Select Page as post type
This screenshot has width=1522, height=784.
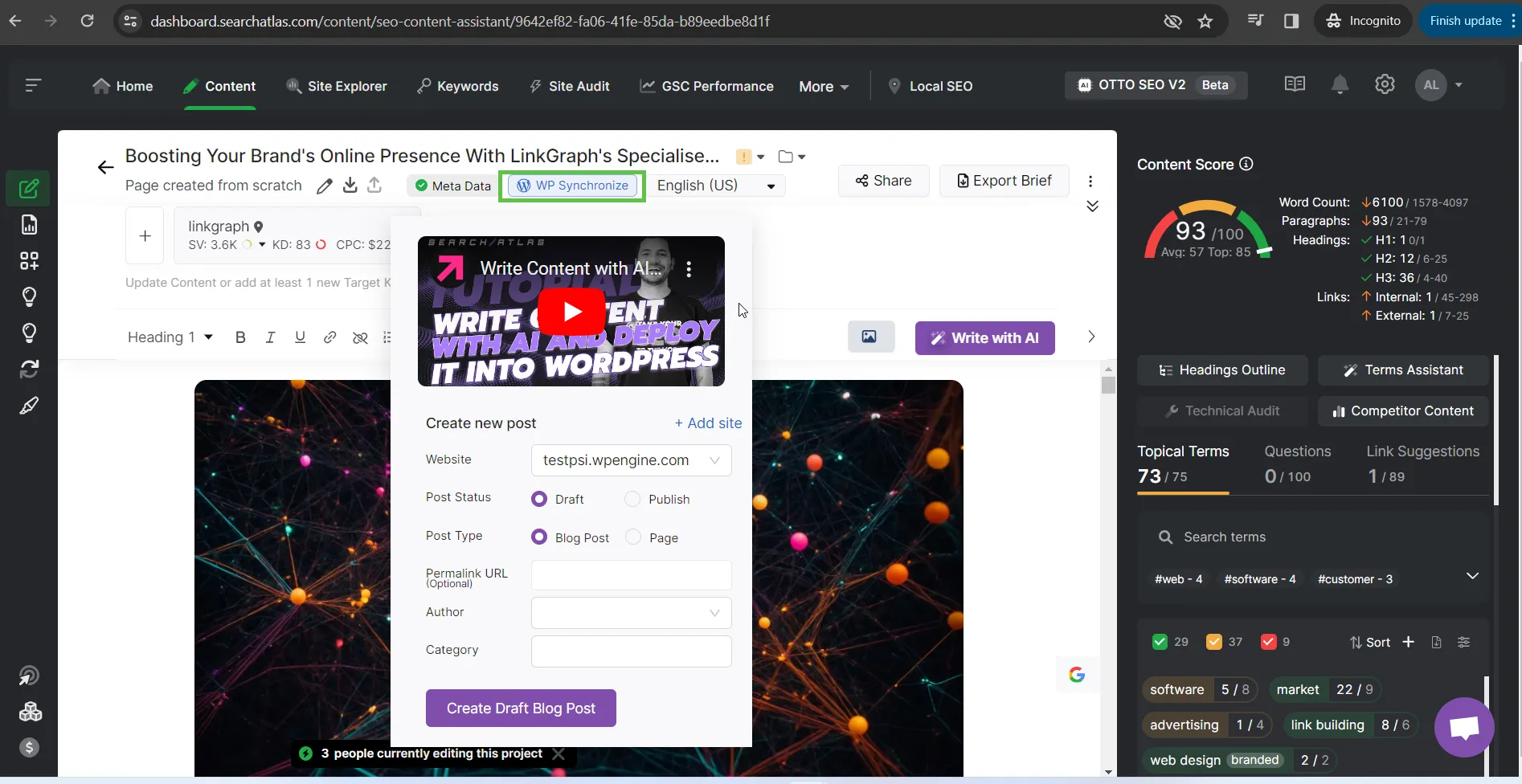pyautogui.click(x=633, y=537)
